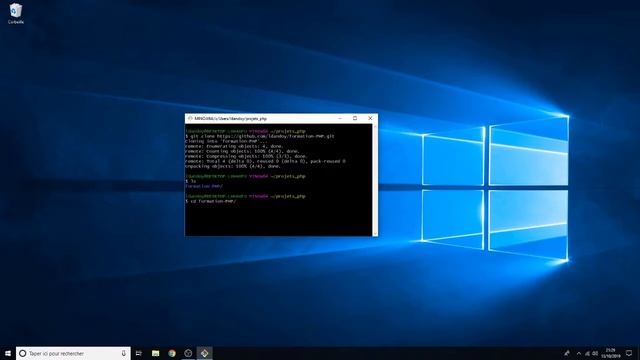Open the volume icon in system tray
The width and height of the screenshot is (640, 360).
[x=595, y=353]
